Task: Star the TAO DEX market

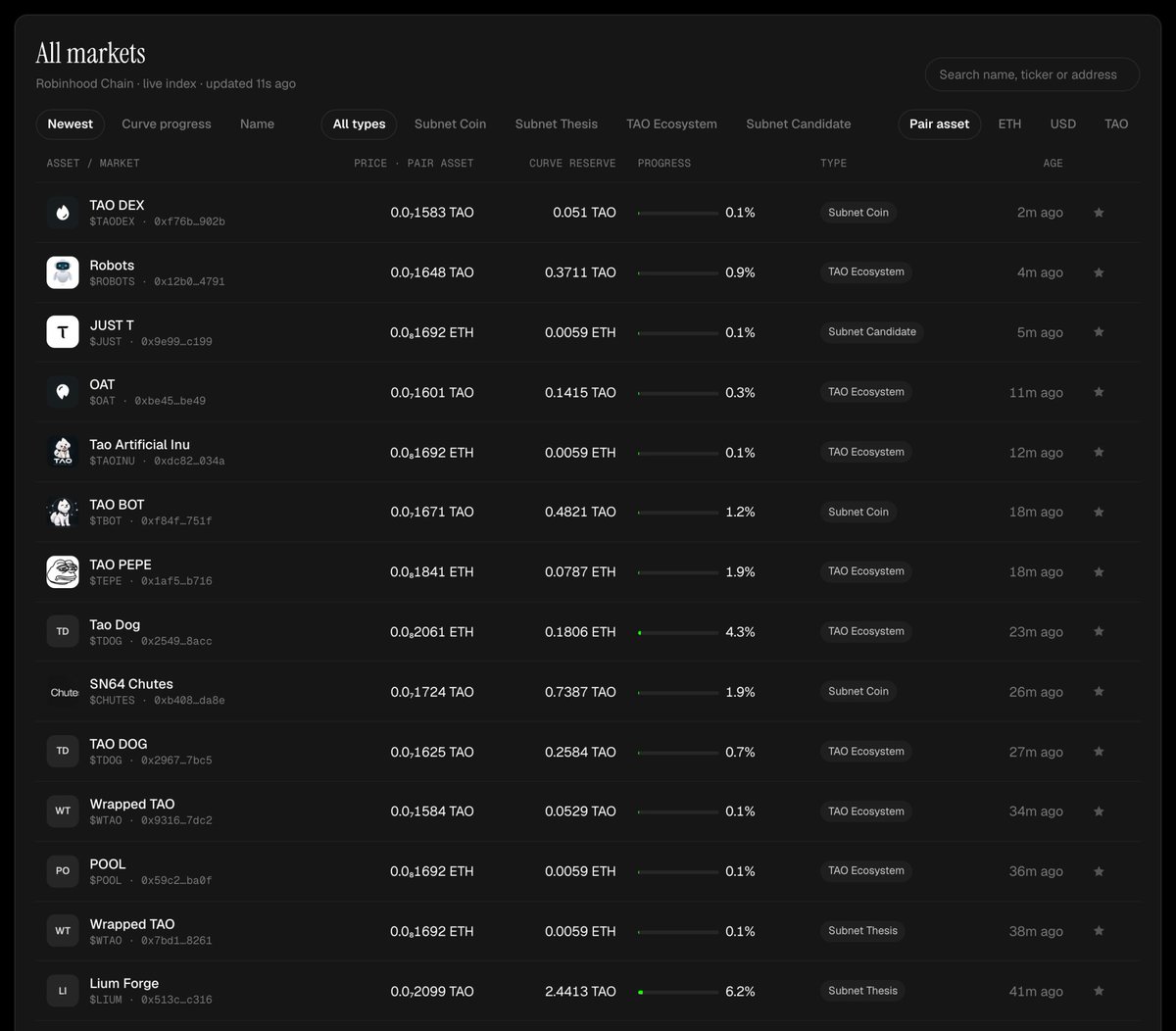Action: point(1099,213)
